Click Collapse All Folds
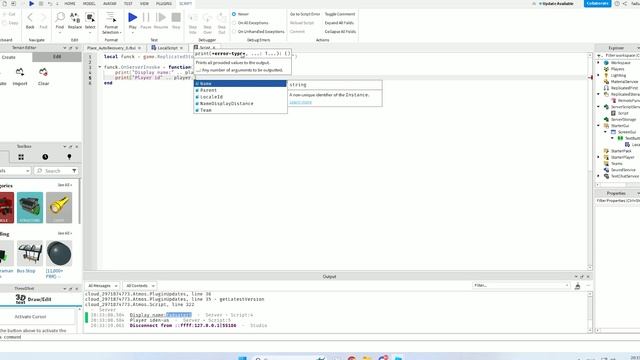The image size is (640, 360). tap(340, 31)
